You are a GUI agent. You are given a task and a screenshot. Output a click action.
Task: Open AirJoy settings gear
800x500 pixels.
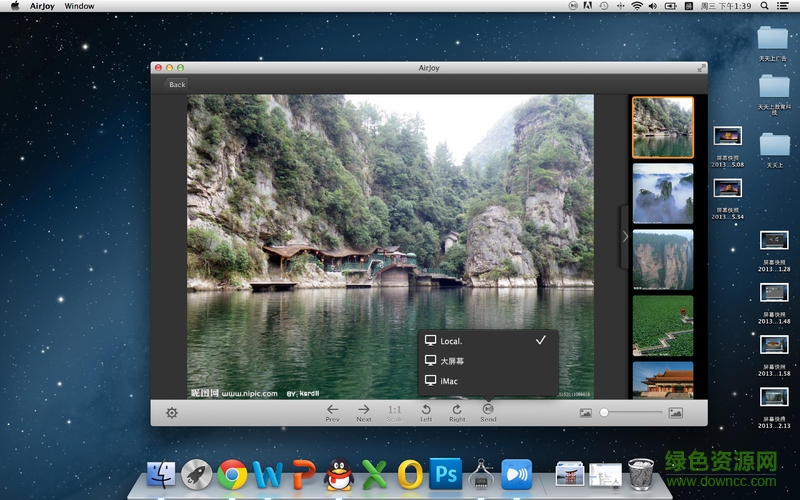172,412
